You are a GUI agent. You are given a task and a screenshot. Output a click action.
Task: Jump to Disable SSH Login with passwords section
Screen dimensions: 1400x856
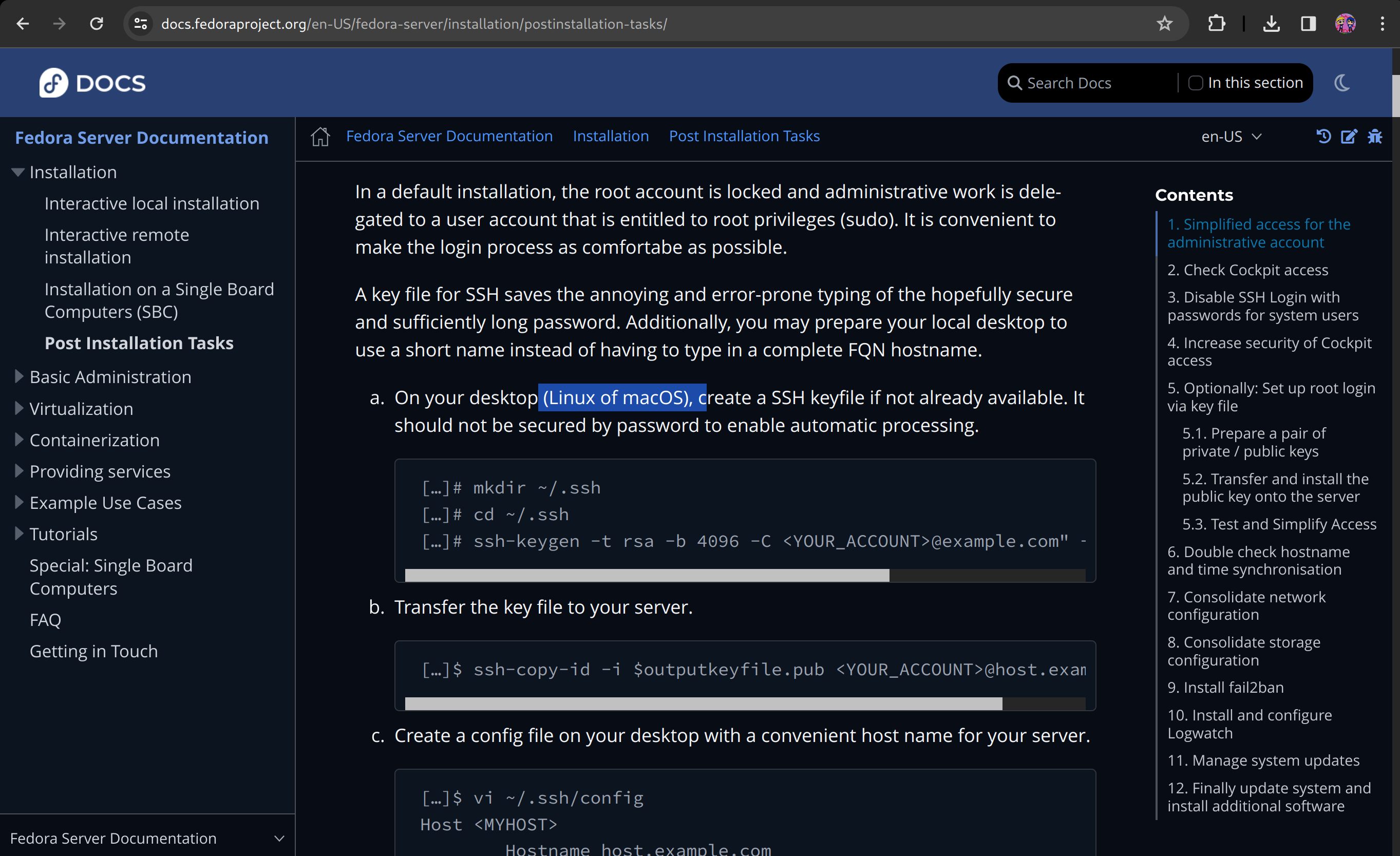point(1262,306)
